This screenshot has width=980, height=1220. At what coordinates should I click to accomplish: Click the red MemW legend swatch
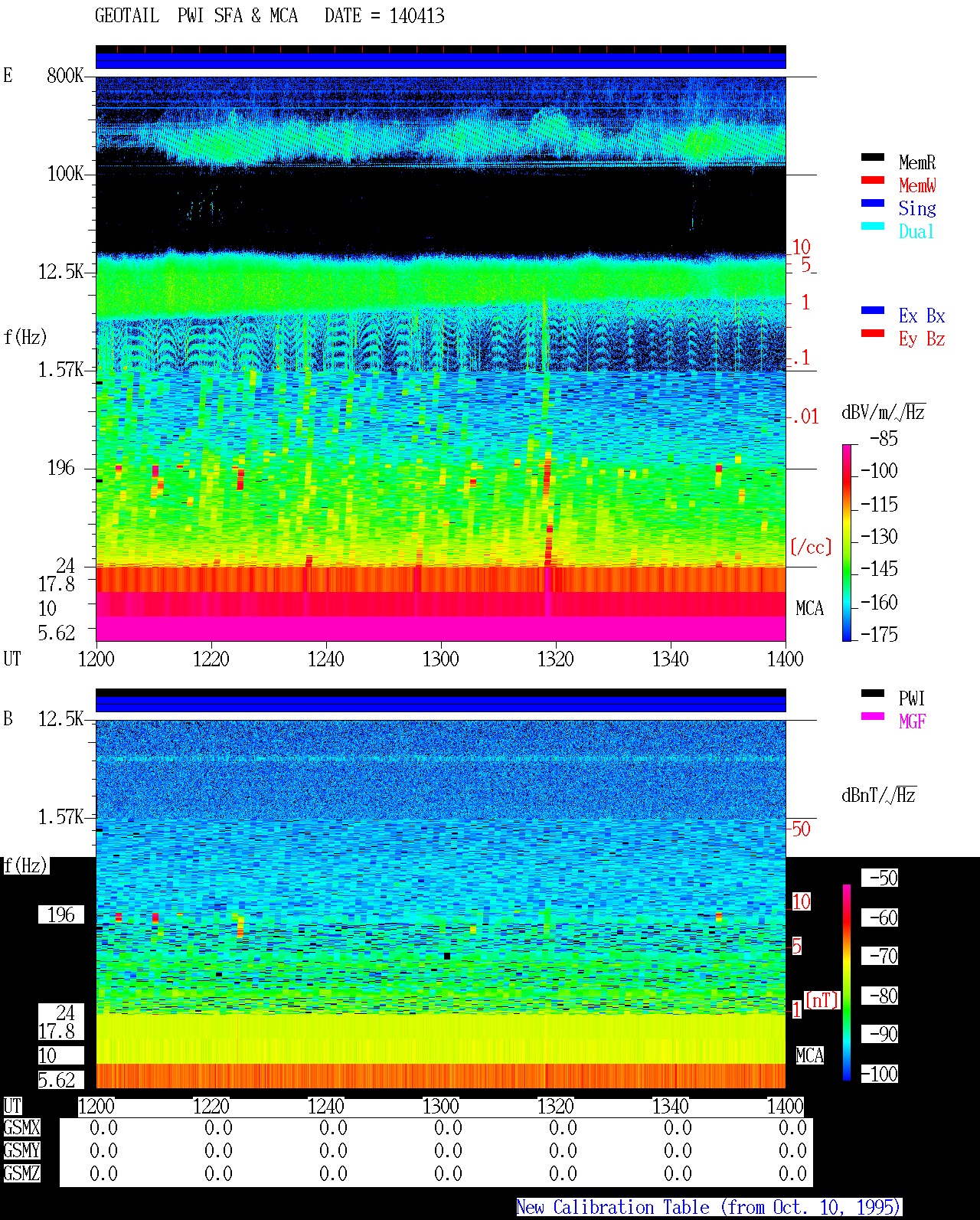[x=873, y=180]
